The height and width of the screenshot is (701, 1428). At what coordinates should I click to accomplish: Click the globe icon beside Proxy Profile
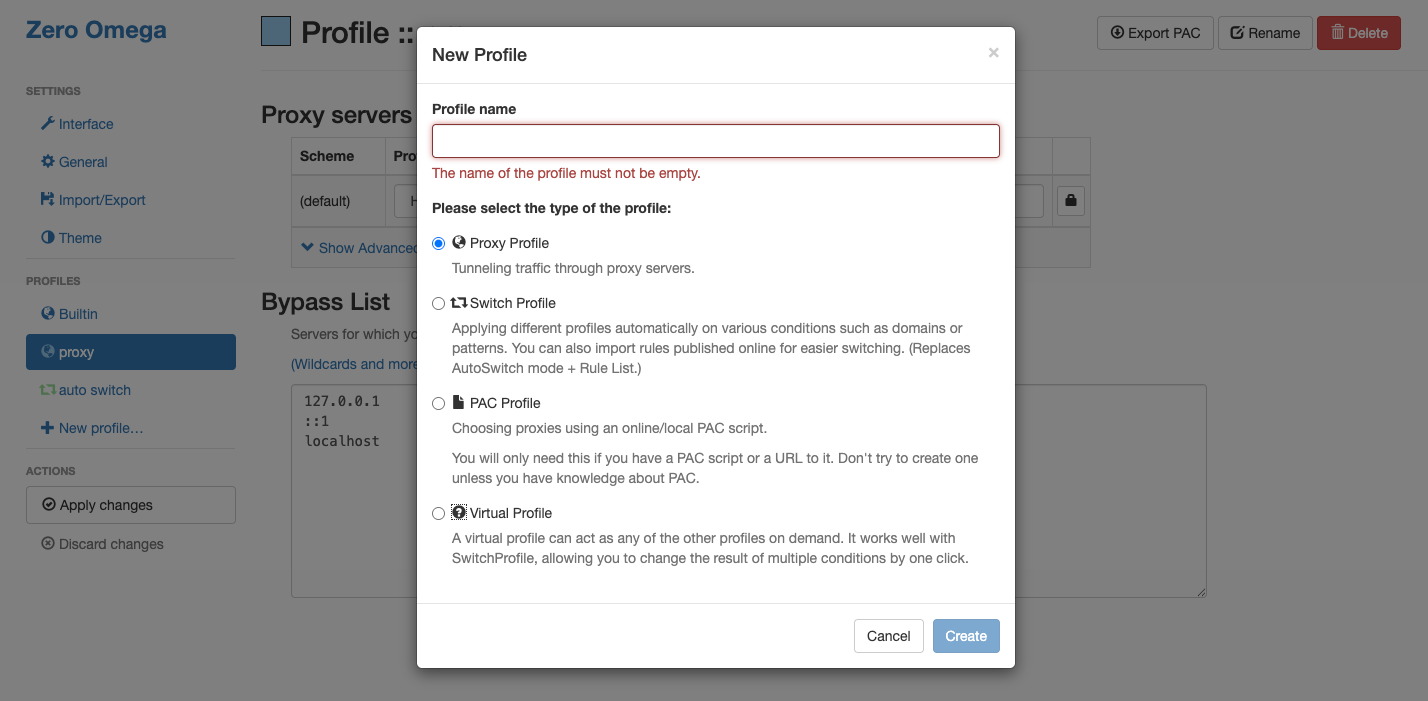(459, 243)
